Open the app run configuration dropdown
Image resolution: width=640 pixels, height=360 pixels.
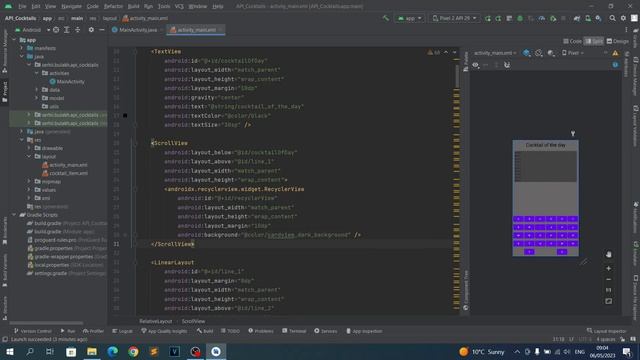coord(409,18)
